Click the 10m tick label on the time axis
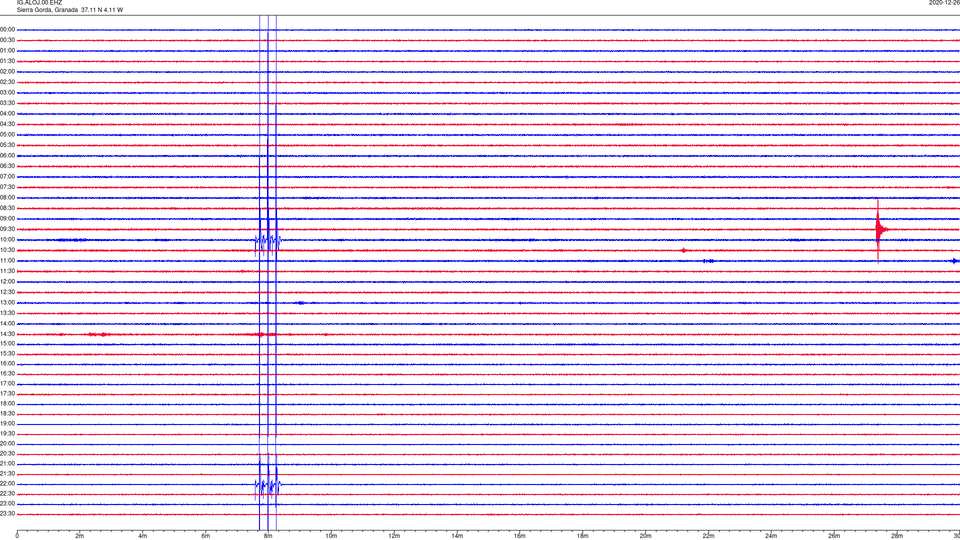 click(331, 536)
